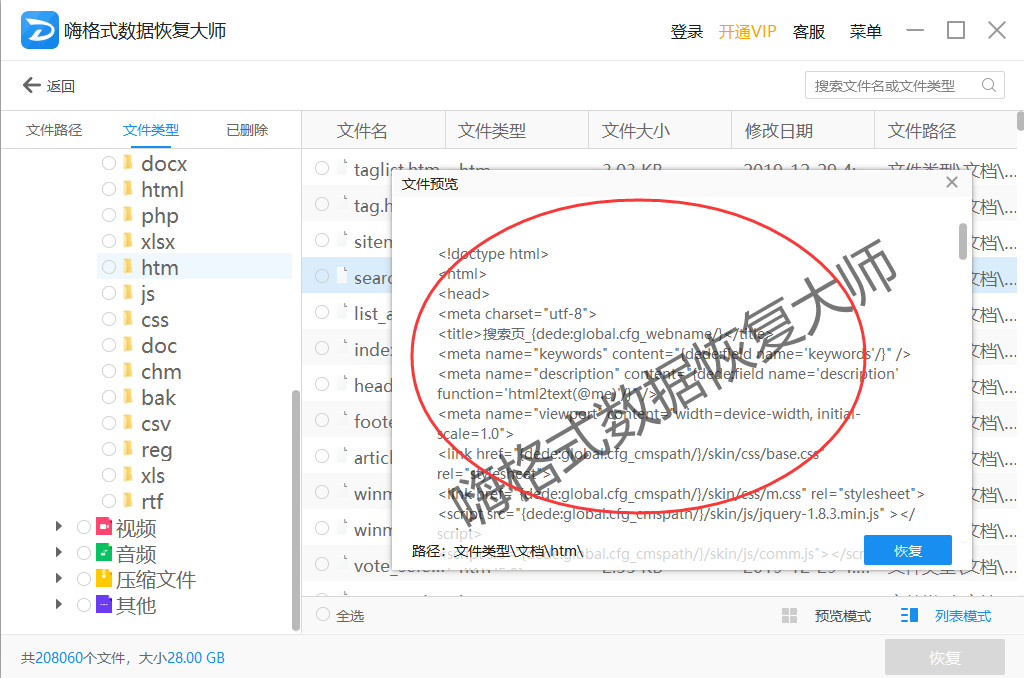Click the purple 其他 category icon
Image resolution: width=1024 pixels, height=678 pixels.
pos(104,605)
